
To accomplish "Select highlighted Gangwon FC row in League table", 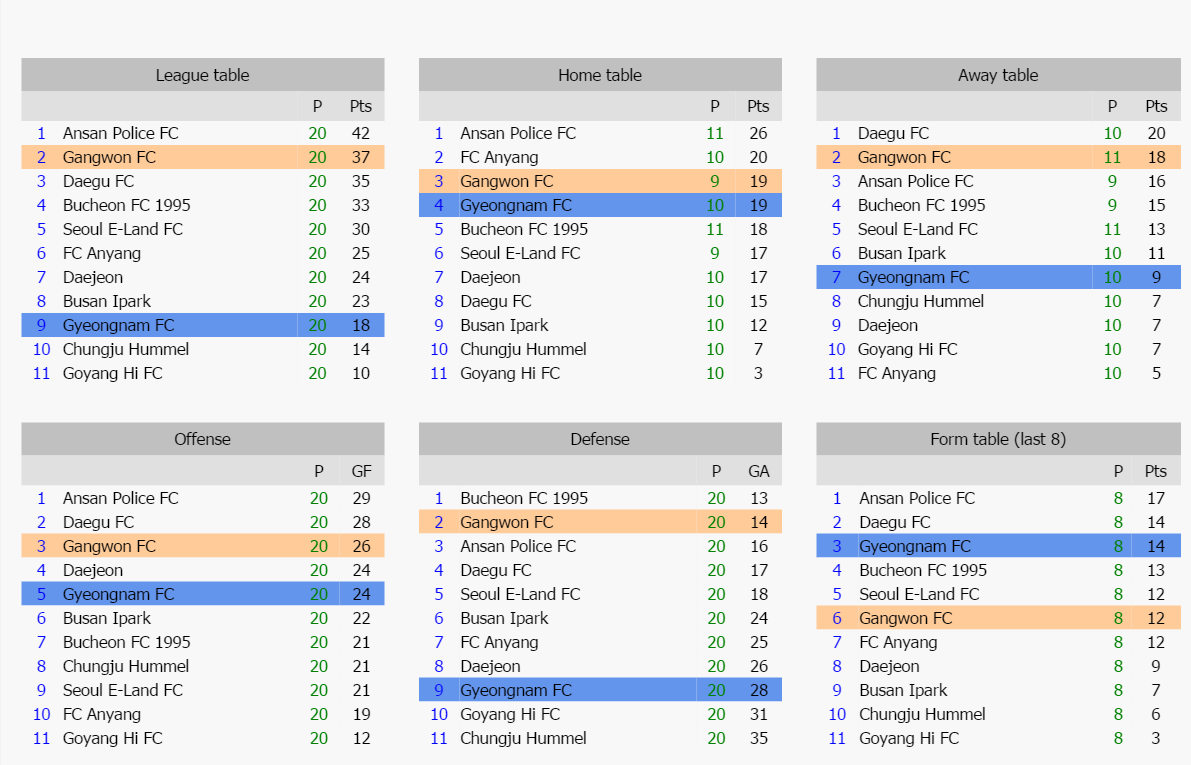I will click(203, 157).
